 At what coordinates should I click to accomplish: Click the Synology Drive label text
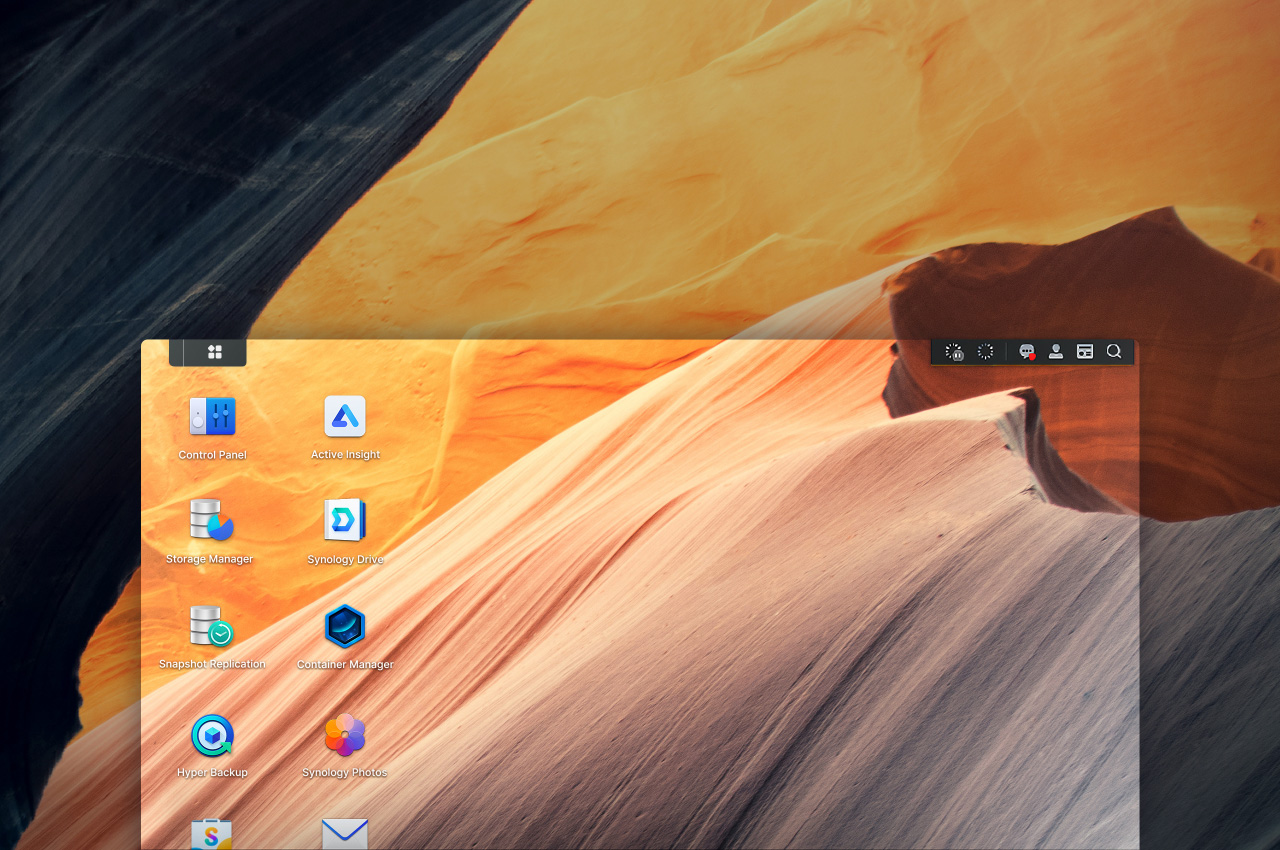(345, 560)
